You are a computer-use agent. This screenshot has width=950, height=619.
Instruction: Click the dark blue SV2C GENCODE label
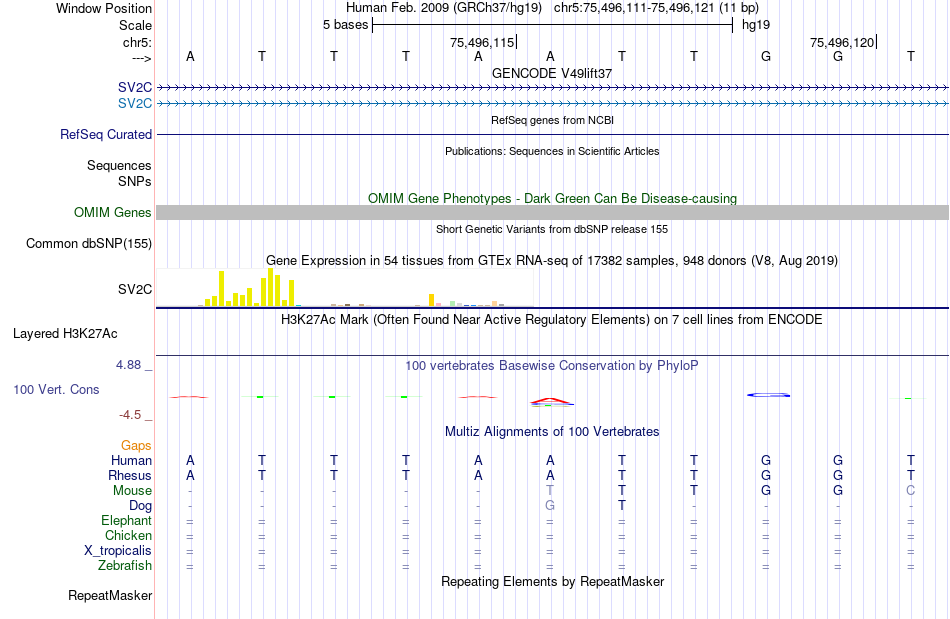click(x=135, y=88)
